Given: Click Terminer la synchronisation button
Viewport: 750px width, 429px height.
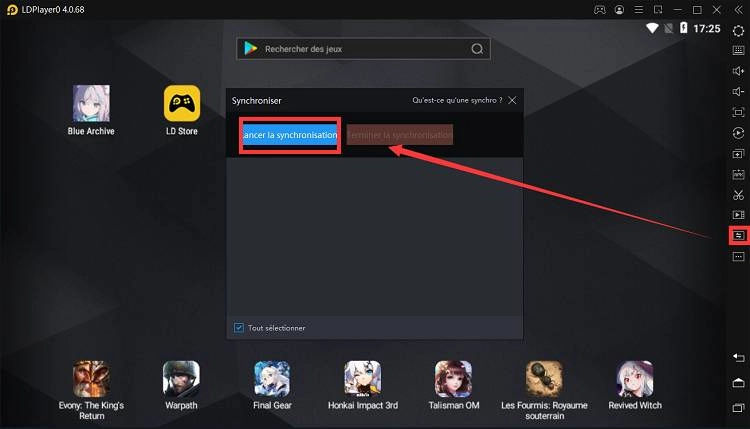Looking at the screenshot, I should pos(399,135).
